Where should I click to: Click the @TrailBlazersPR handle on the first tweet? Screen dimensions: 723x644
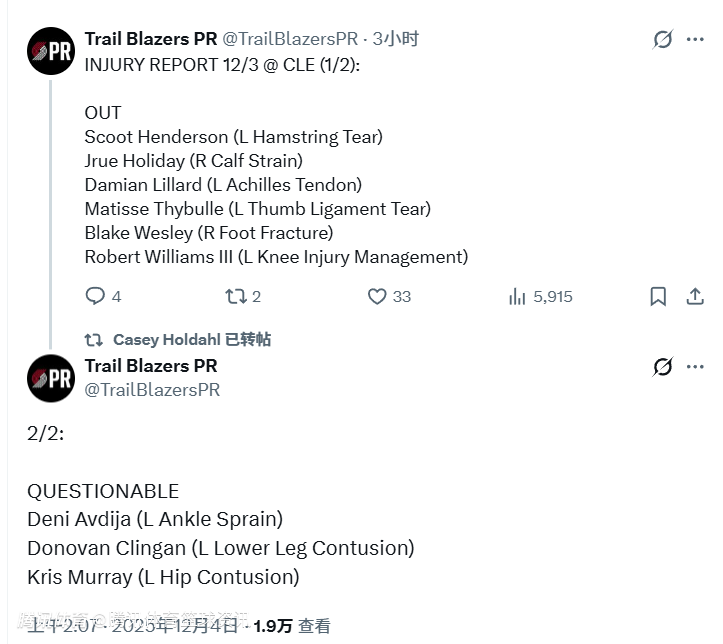pyautogui.click(x=289, y=39)
